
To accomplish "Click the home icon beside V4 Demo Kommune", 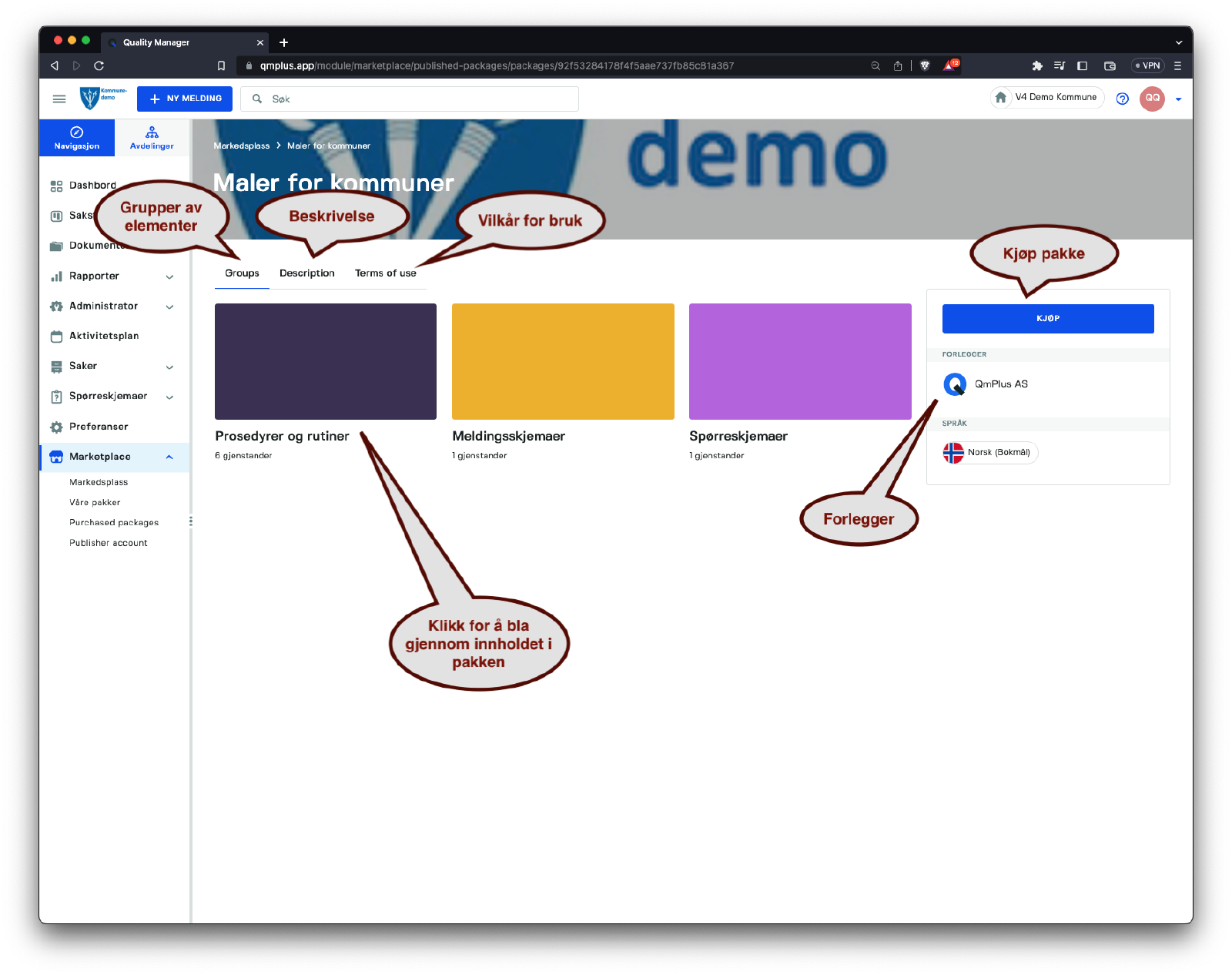I will point(1001,98).
